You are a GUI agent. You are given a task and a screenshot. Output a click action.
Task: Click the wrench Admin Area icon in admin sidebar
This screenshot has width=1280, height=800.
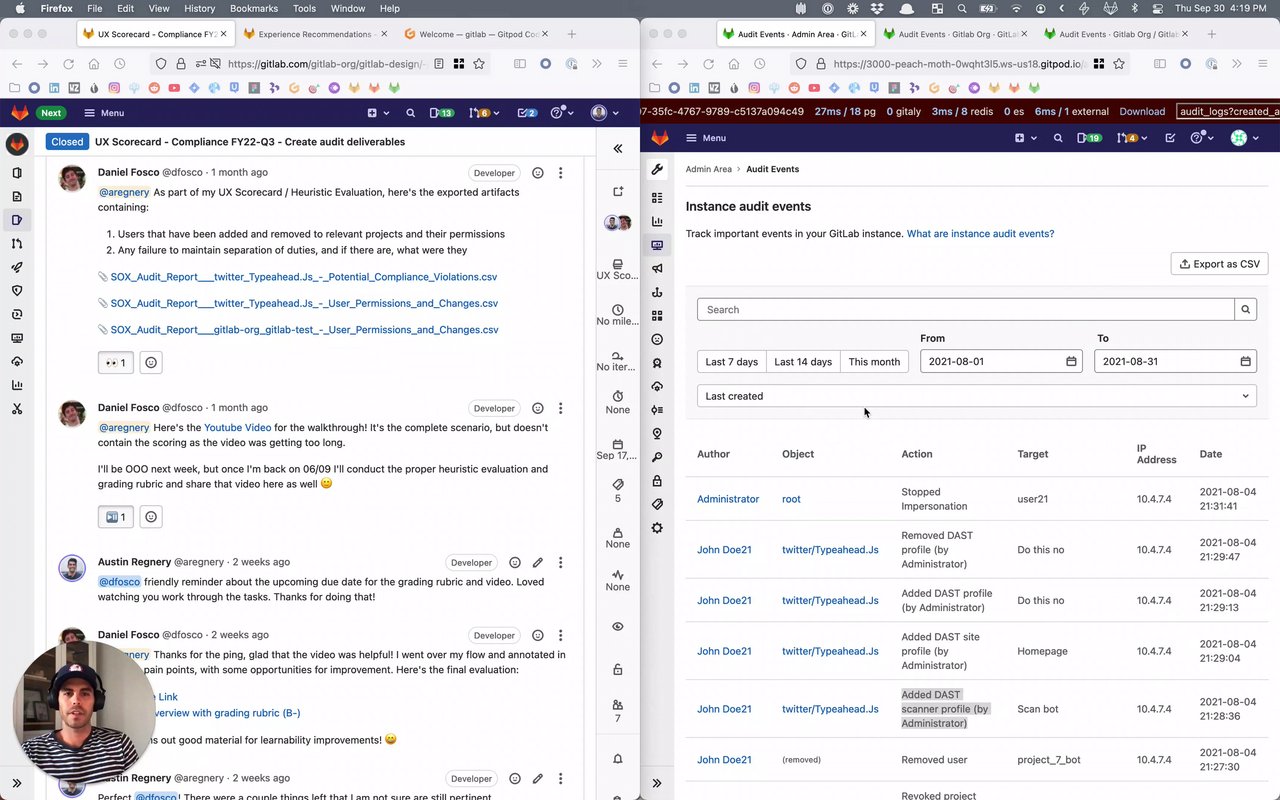click(x=657, y=169)
